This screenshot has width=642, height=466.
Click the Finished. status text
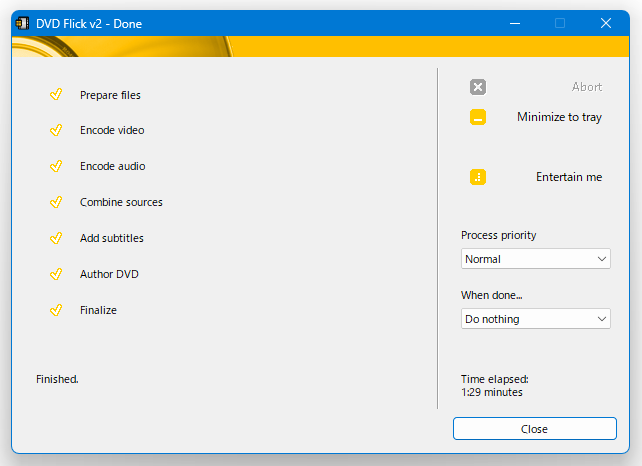[x=57, y=379]
